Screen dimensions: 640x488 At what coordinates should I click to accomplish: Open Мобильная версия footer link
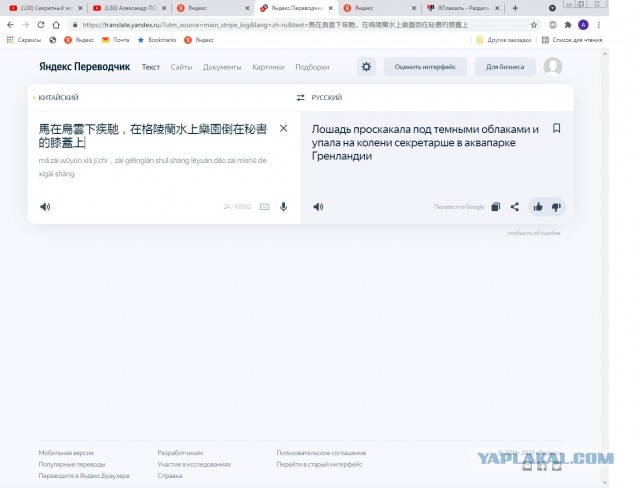tap(66, 453)
